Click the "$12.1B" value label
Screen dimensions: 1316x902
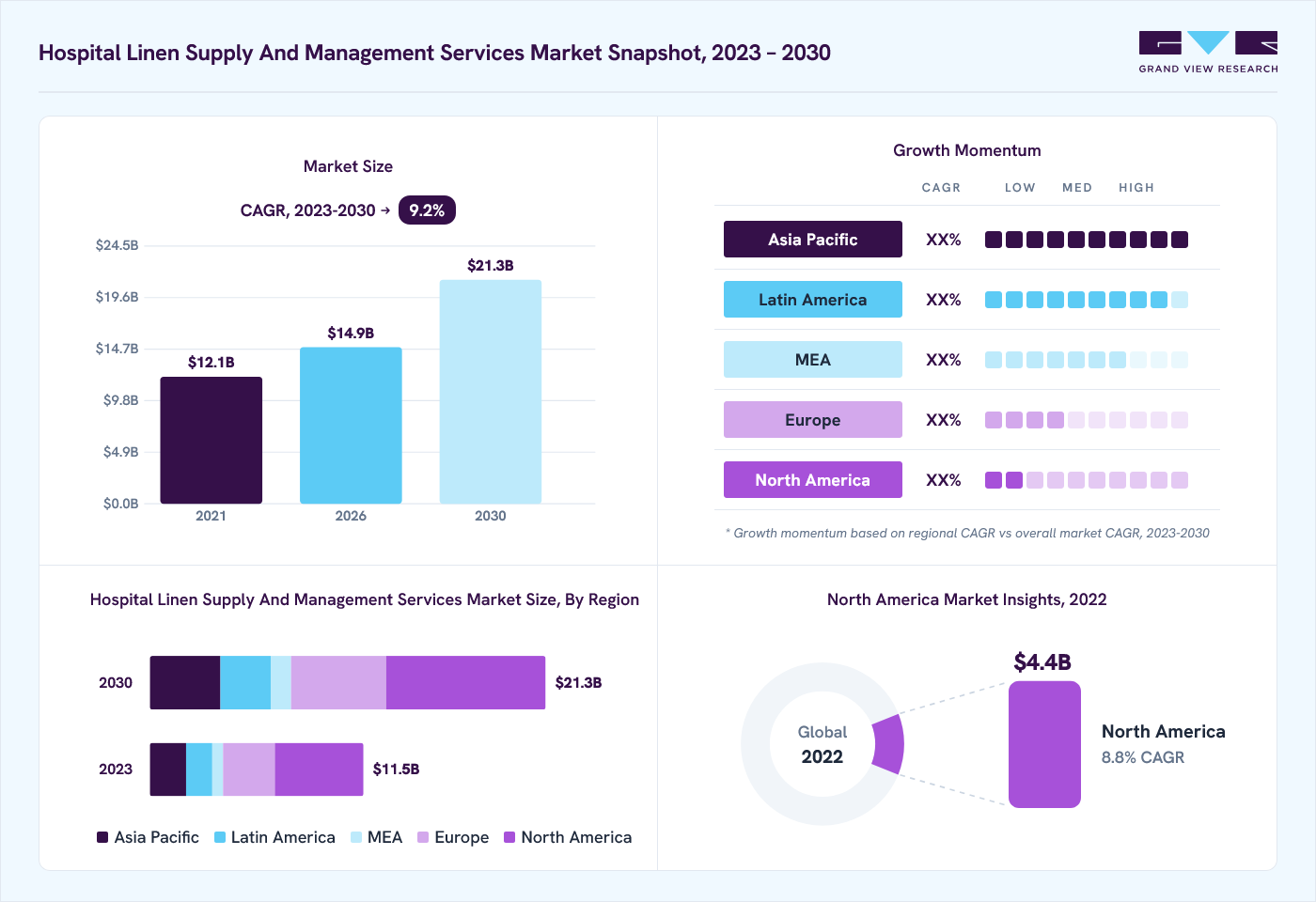coord(211,363)
